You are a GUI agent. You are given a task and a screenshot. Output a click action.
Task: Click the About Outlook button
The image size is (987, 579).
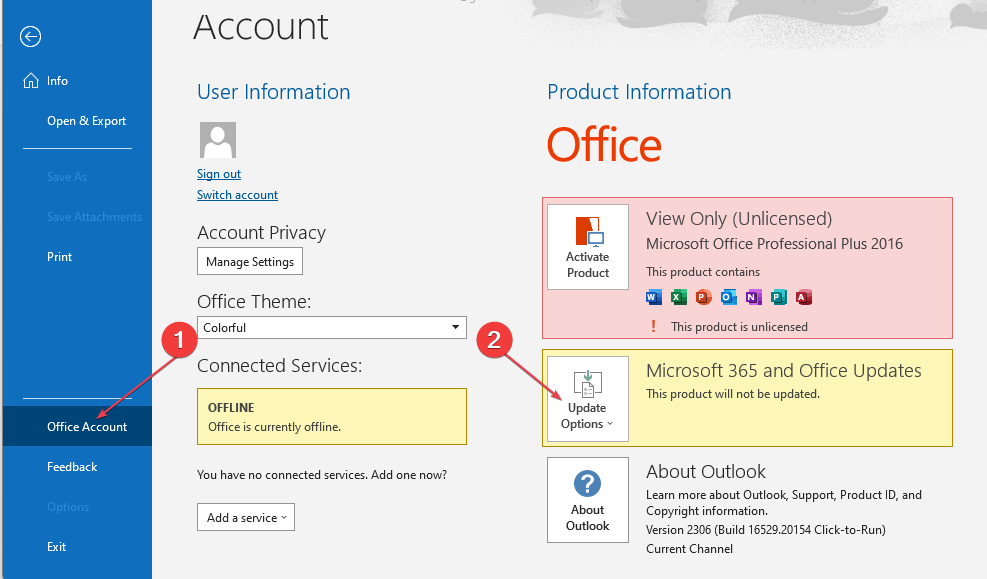click(588, 500)
